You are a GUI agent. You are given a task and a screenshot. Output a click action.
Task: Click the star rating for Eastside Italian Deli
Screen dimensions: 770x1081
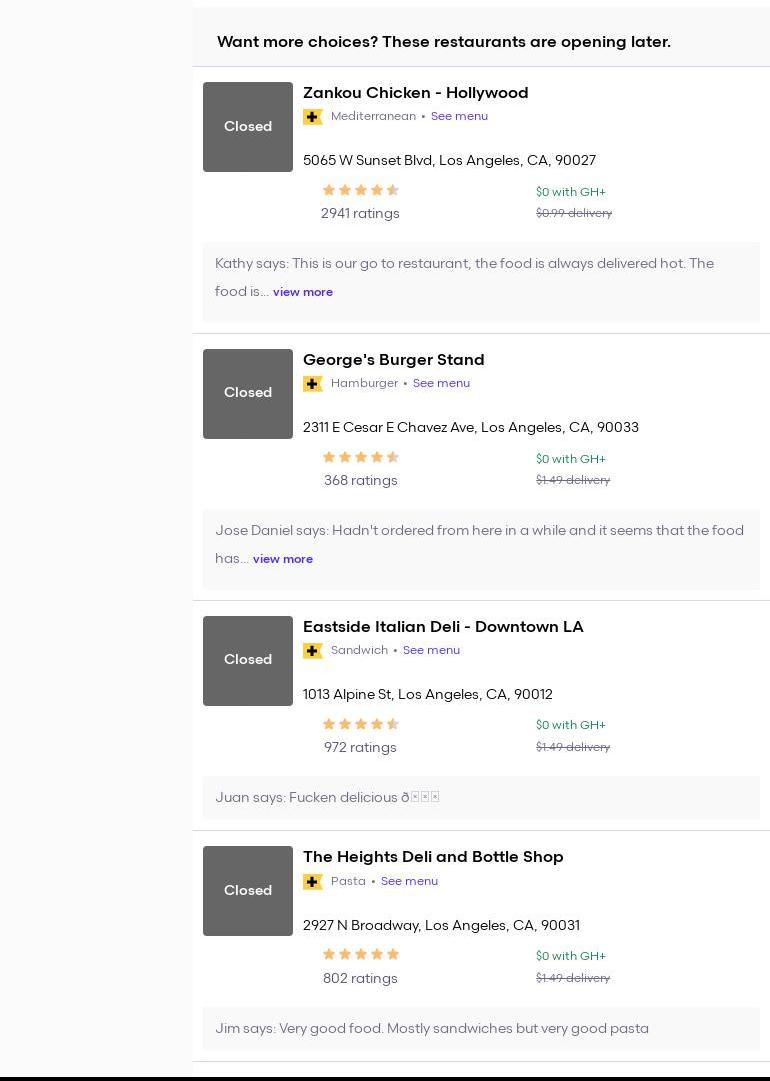pos(360,724)
